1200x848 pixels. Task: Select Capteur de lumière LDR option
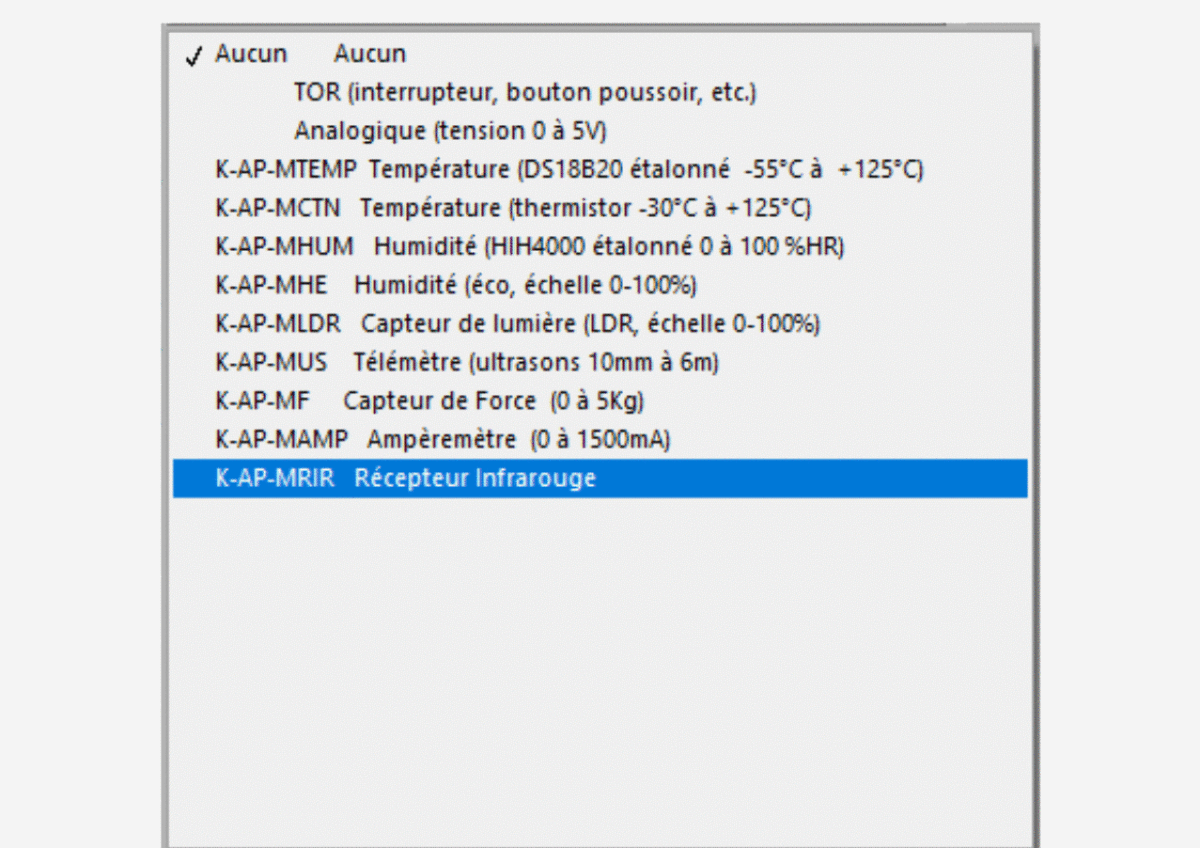click(x=590, y=324)
